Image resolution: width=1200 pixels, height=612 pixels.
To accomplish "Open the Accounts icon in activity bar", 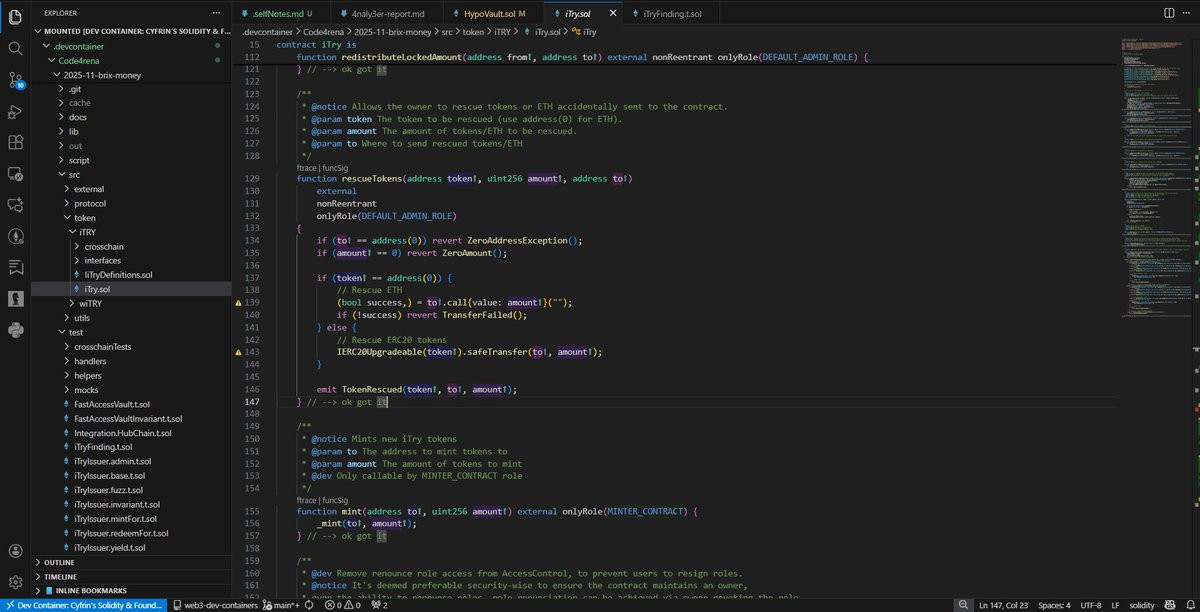I will [x=15, y=551].
